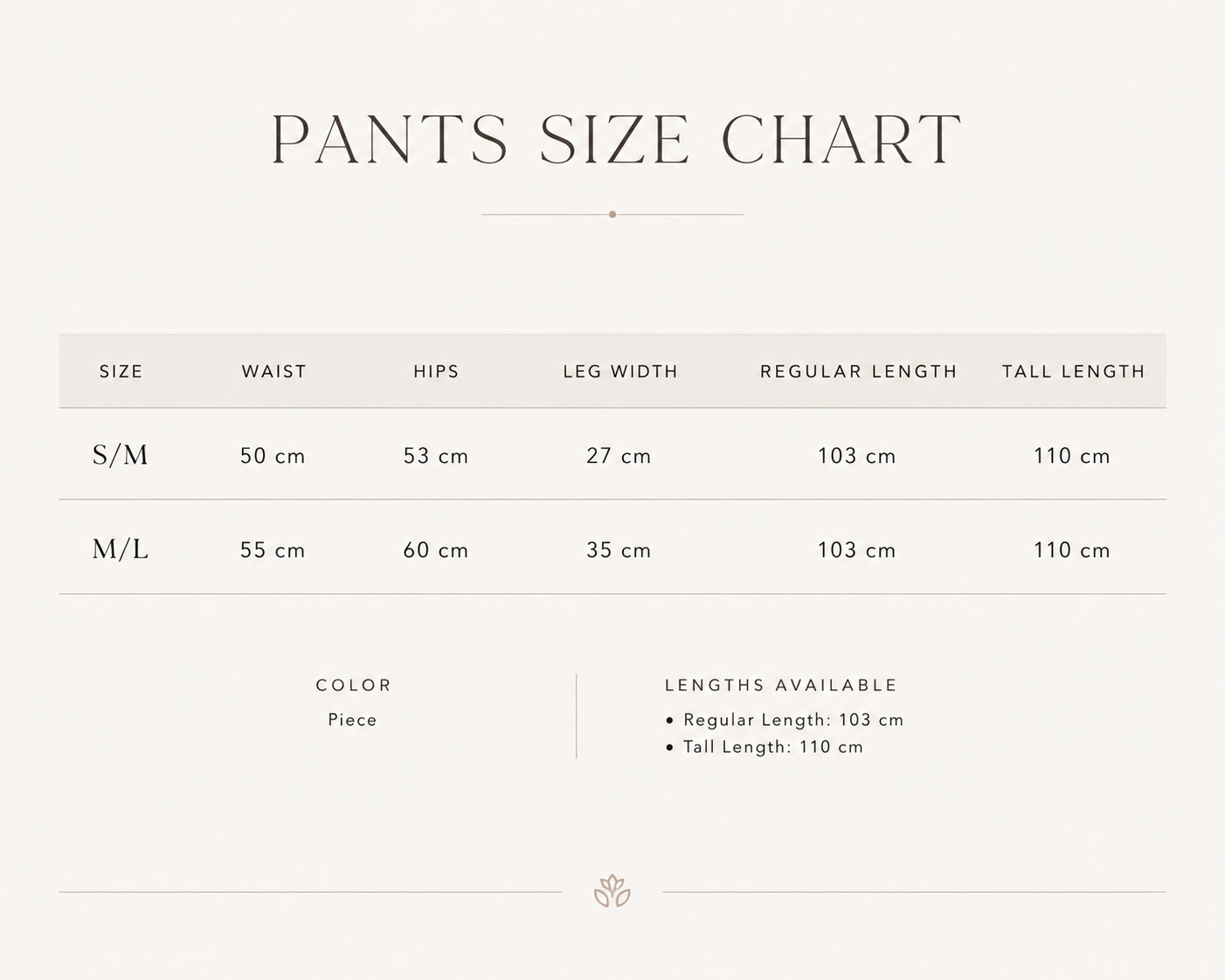
Task: Select the REGULAR LENGTH column header
Action: [859, 371]
